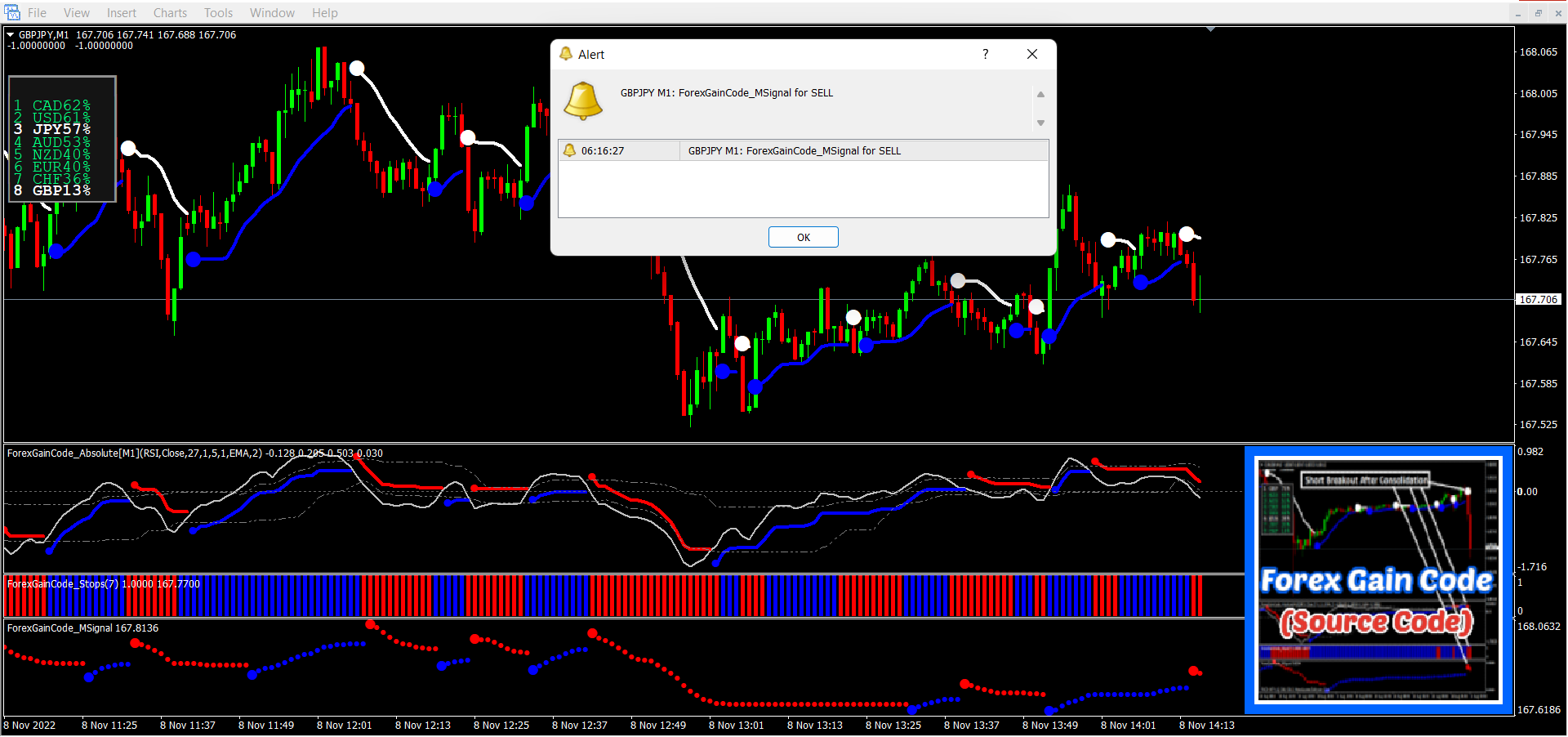Open the Tools menu
1568x737 pixels.
click(x=218, y=13)
